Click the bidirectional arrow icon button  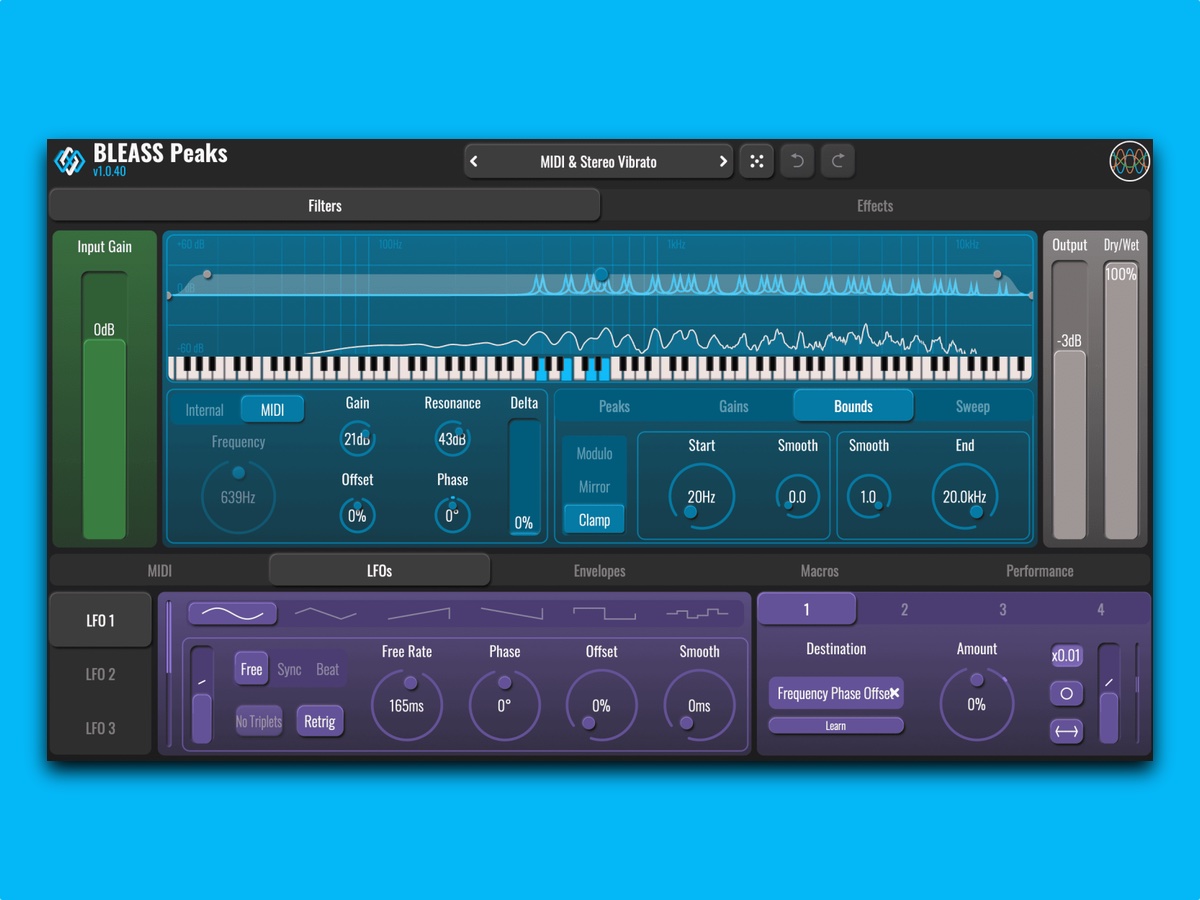(x=1066, y=731)
